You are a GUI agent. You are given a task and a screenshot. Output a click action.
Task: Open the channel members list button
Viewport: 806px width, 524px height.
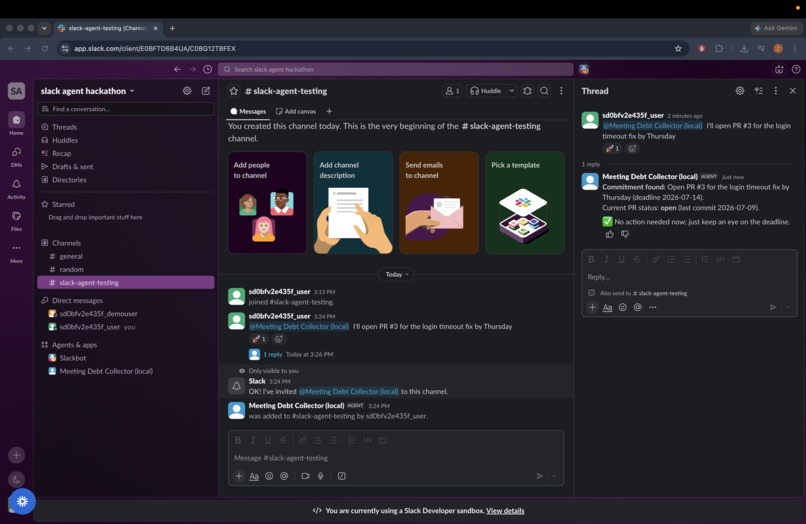pyautogui.click(x=452, y=91)
